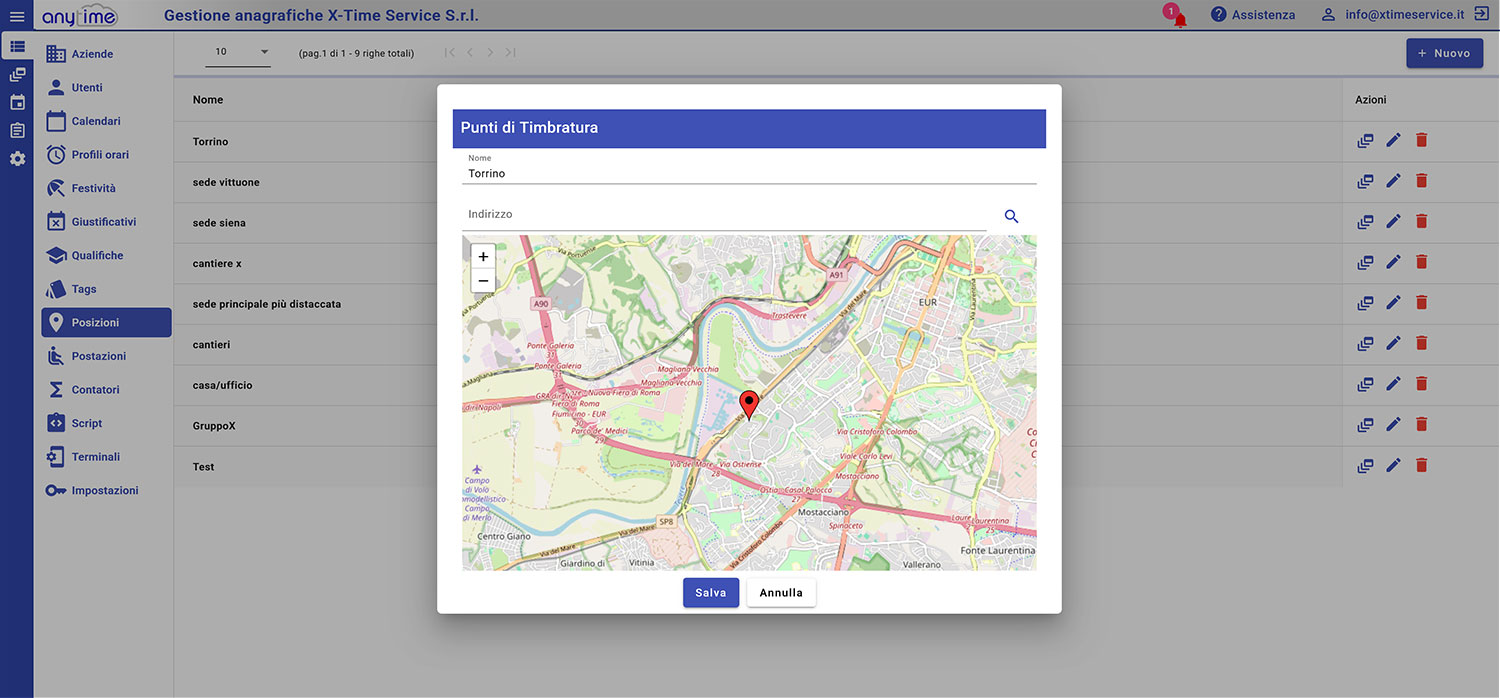Open the hamburger menu
Image resolution: width=1500 pixels, height=698 pixels.
(x=17, y=16)
